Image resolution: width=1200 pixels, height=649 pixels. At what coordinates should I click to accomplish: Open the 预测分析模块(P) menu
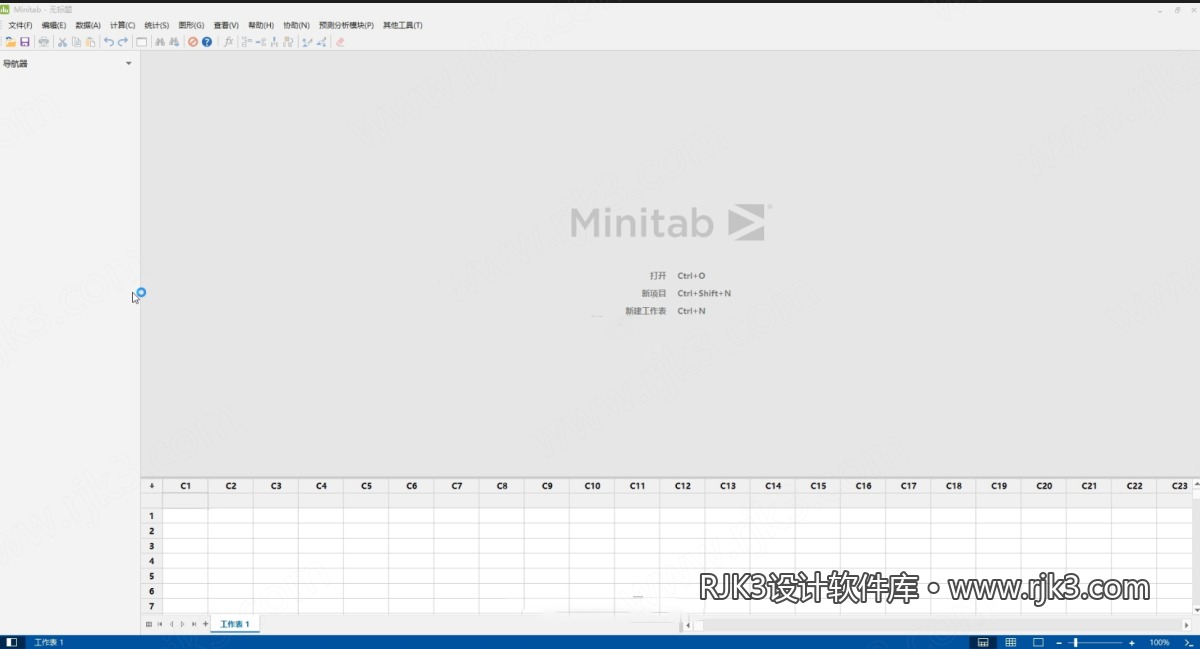346,25
